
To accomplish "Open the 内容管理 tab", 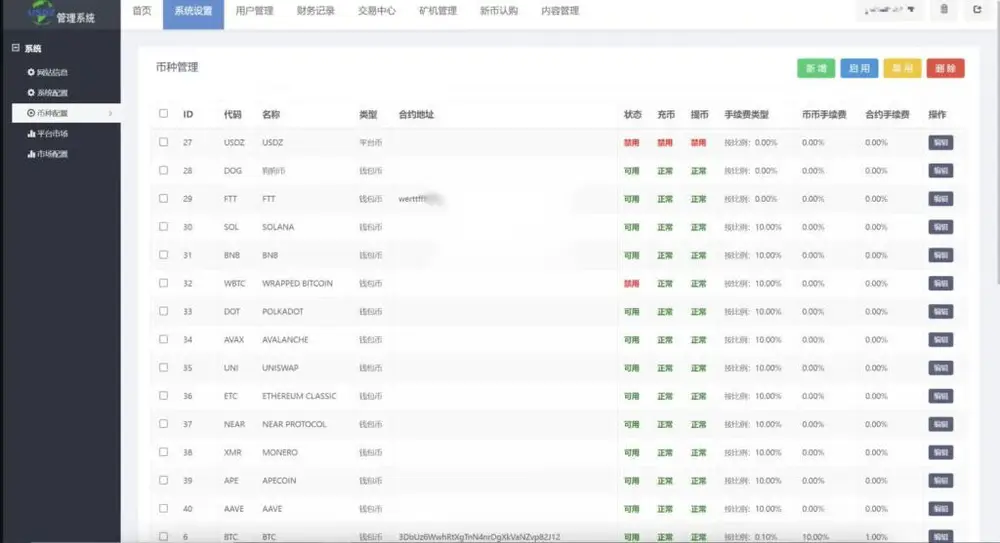I will coord(560,11).
